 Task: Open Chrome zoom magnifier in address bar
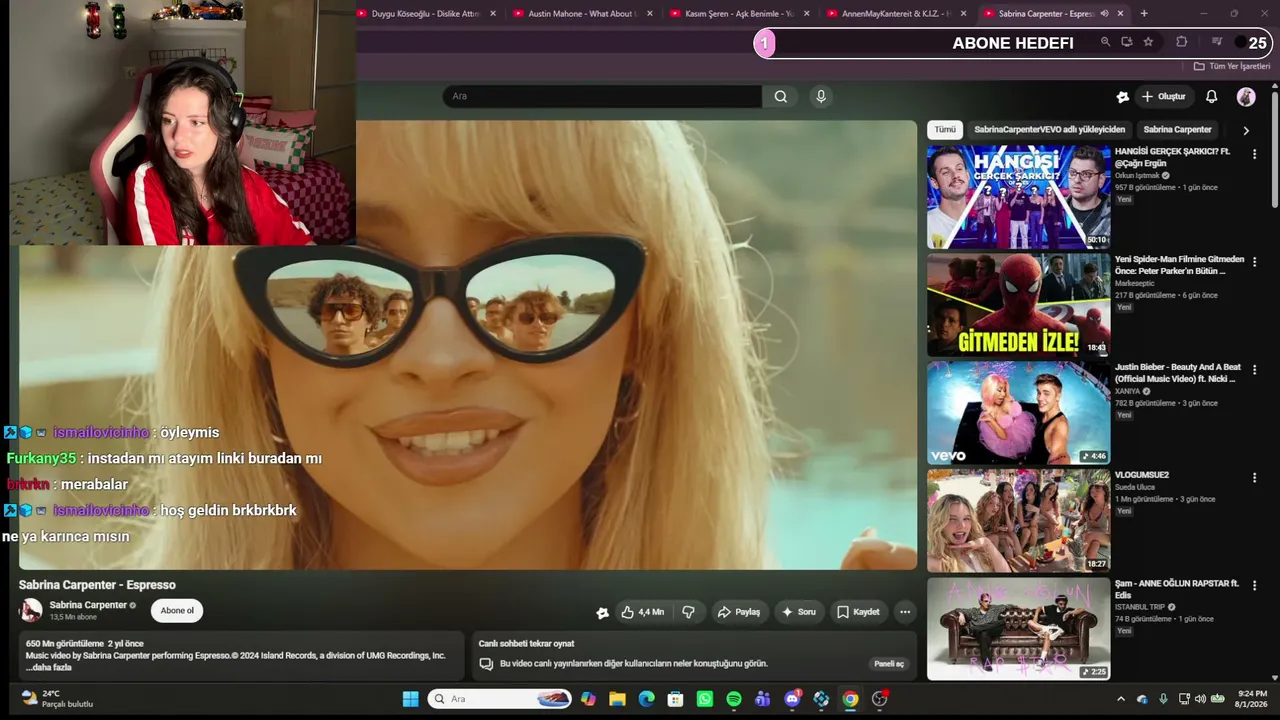pyautogui.click(x=1105, y=42)
